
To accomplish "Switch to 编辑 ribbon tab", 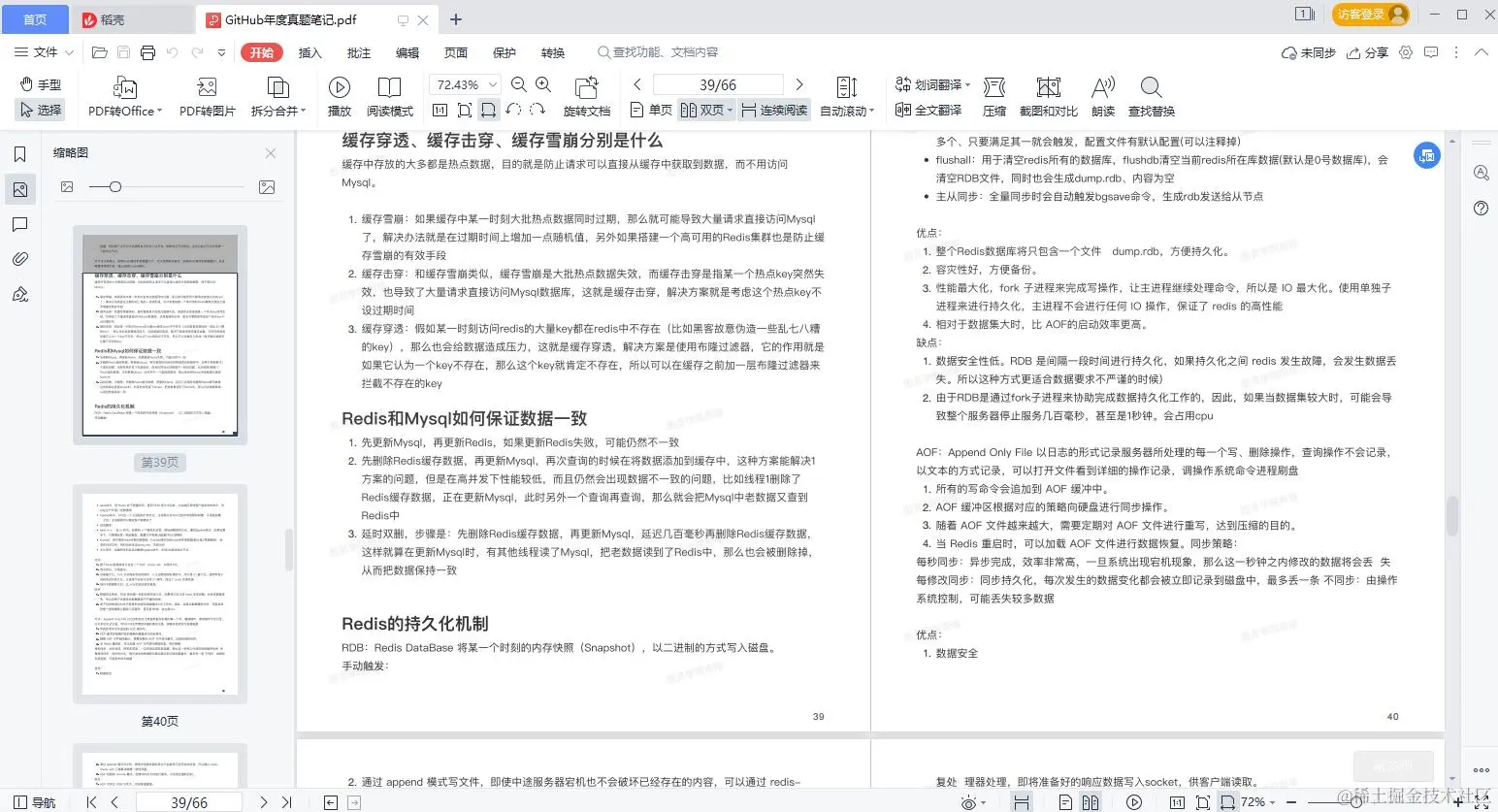I will point(407,52).
